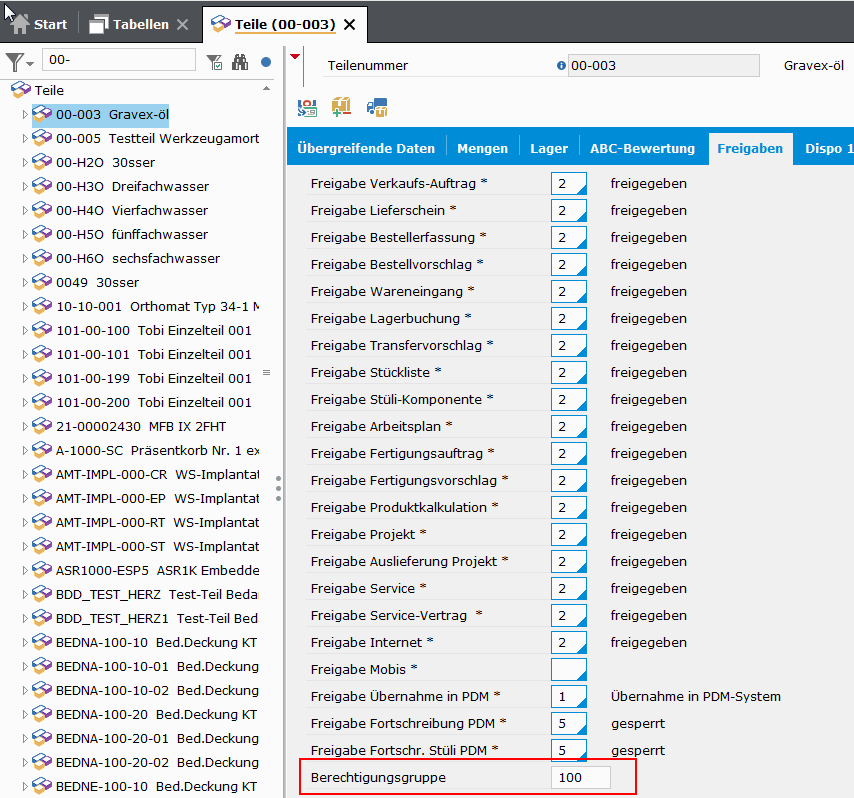Viewport: 854px width, 798px height.
Task: Click the part icon beside AMT-IMPL-000-EP
Action: pos(42,497)
